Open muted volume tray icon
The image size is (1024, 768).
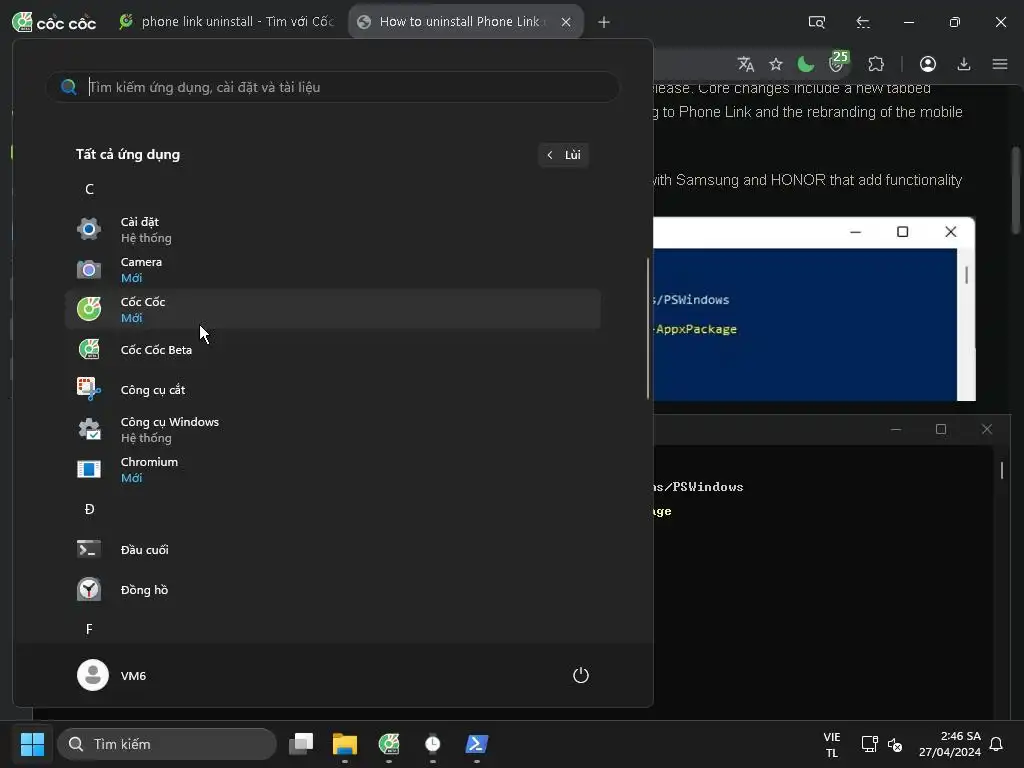(x=895, y=744)
